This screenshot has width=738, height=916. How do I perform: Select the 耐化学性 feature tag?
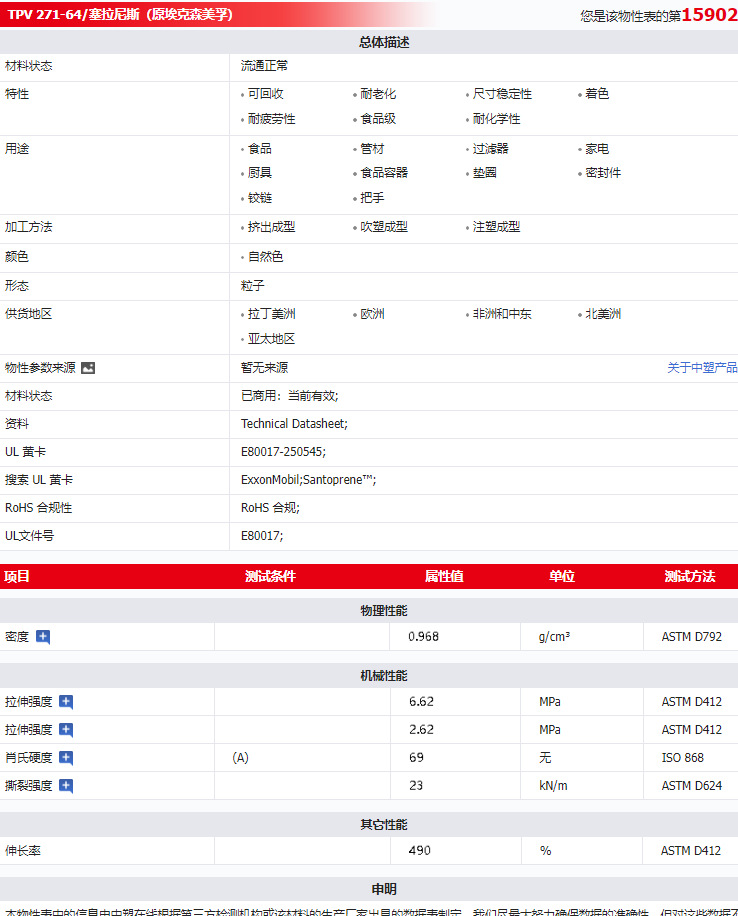(x=496, y=119)
